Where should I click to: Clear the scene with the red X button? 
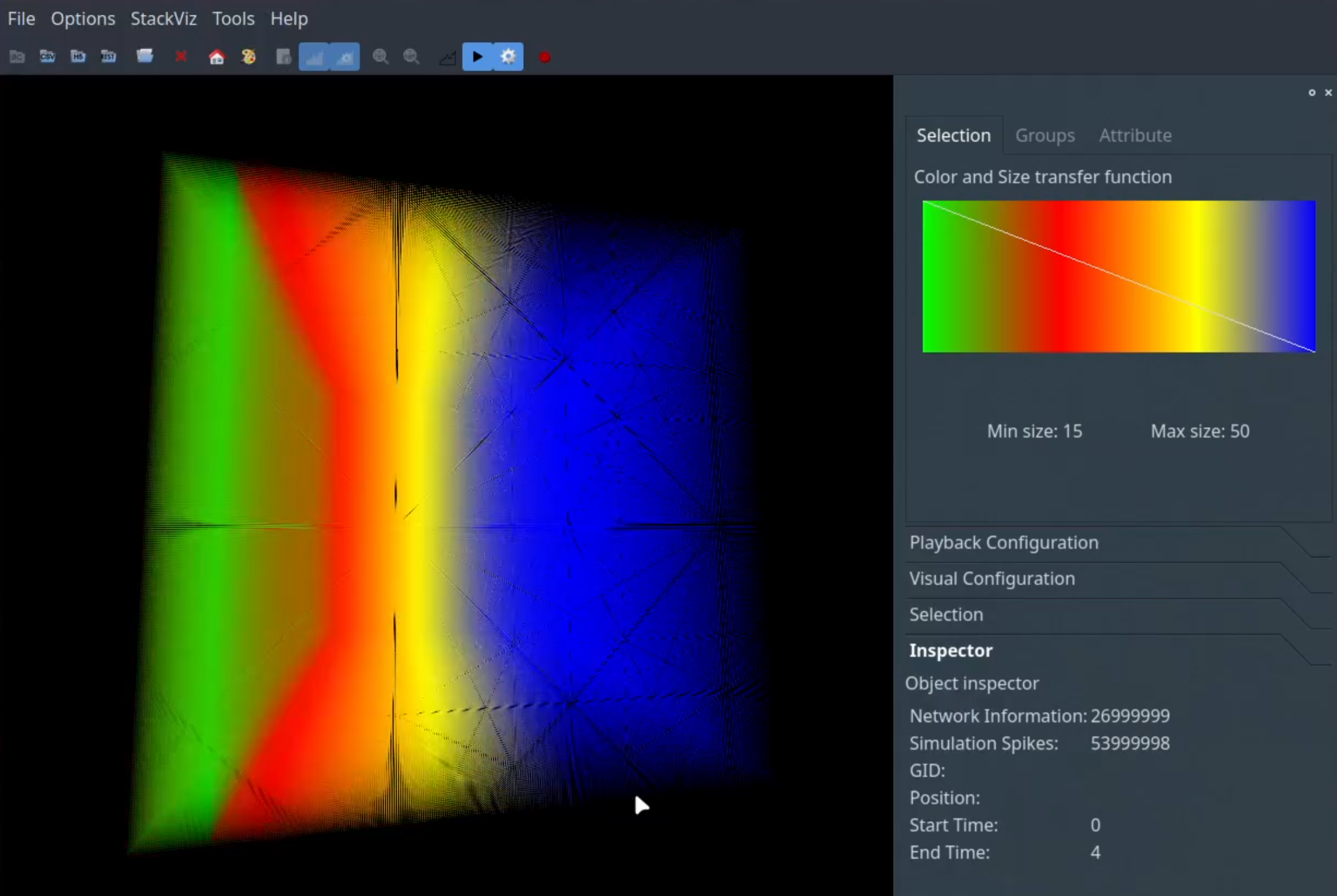click(181, 56)
